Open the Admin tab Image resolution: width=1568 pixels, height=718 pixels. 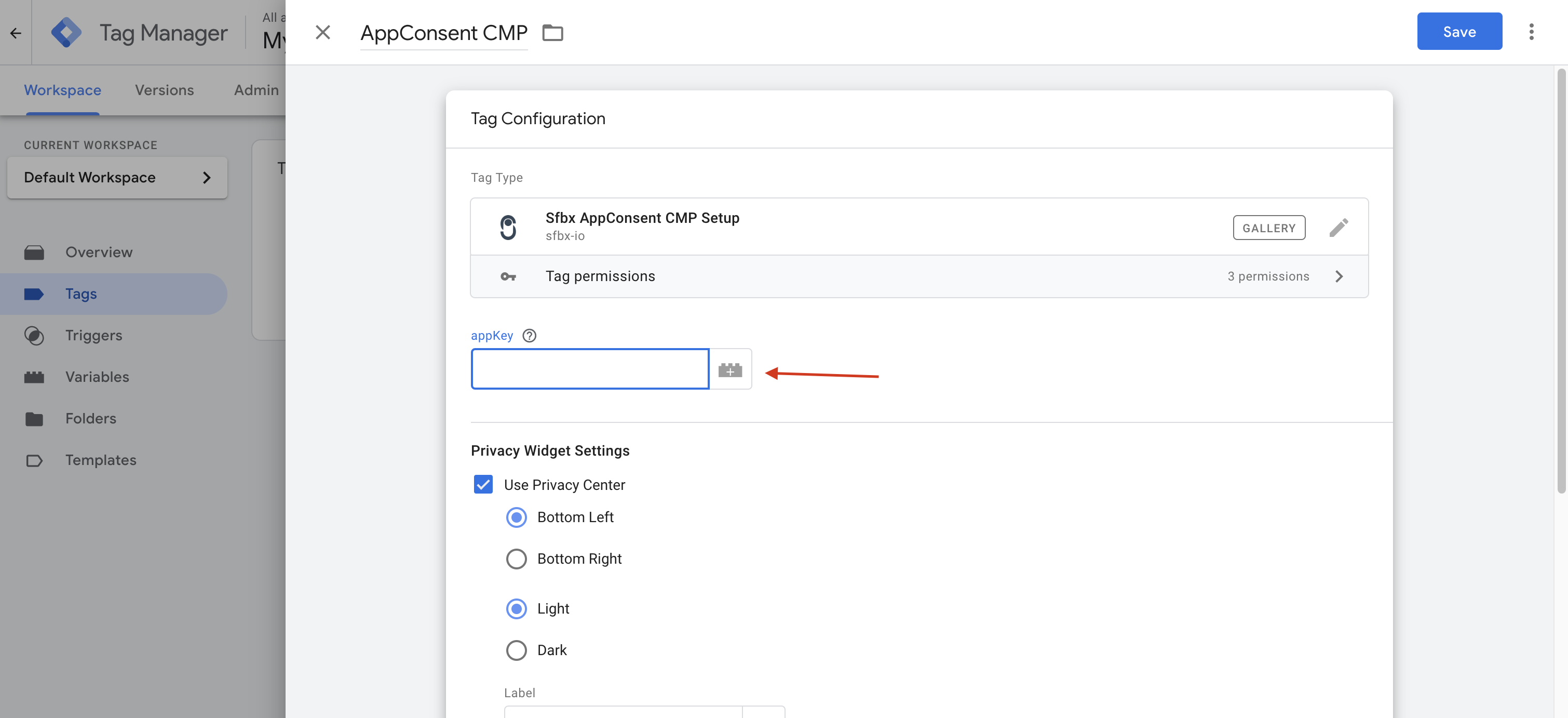tap(255, 89)
